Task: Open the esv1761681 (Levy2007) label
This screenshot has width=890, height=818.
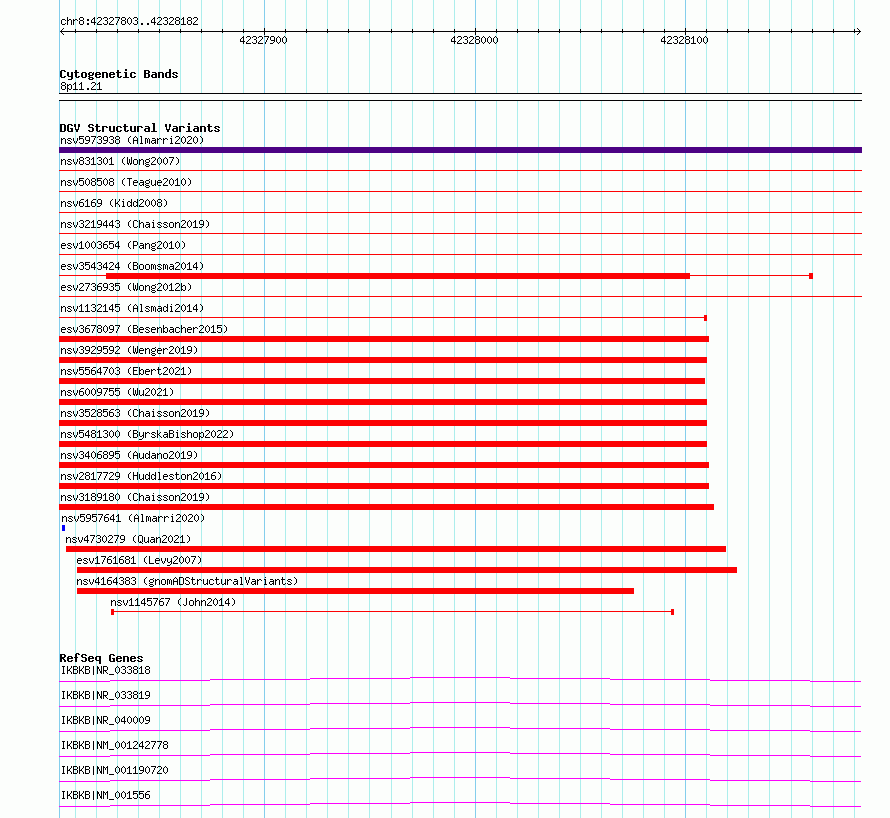Action: (139, 560)
